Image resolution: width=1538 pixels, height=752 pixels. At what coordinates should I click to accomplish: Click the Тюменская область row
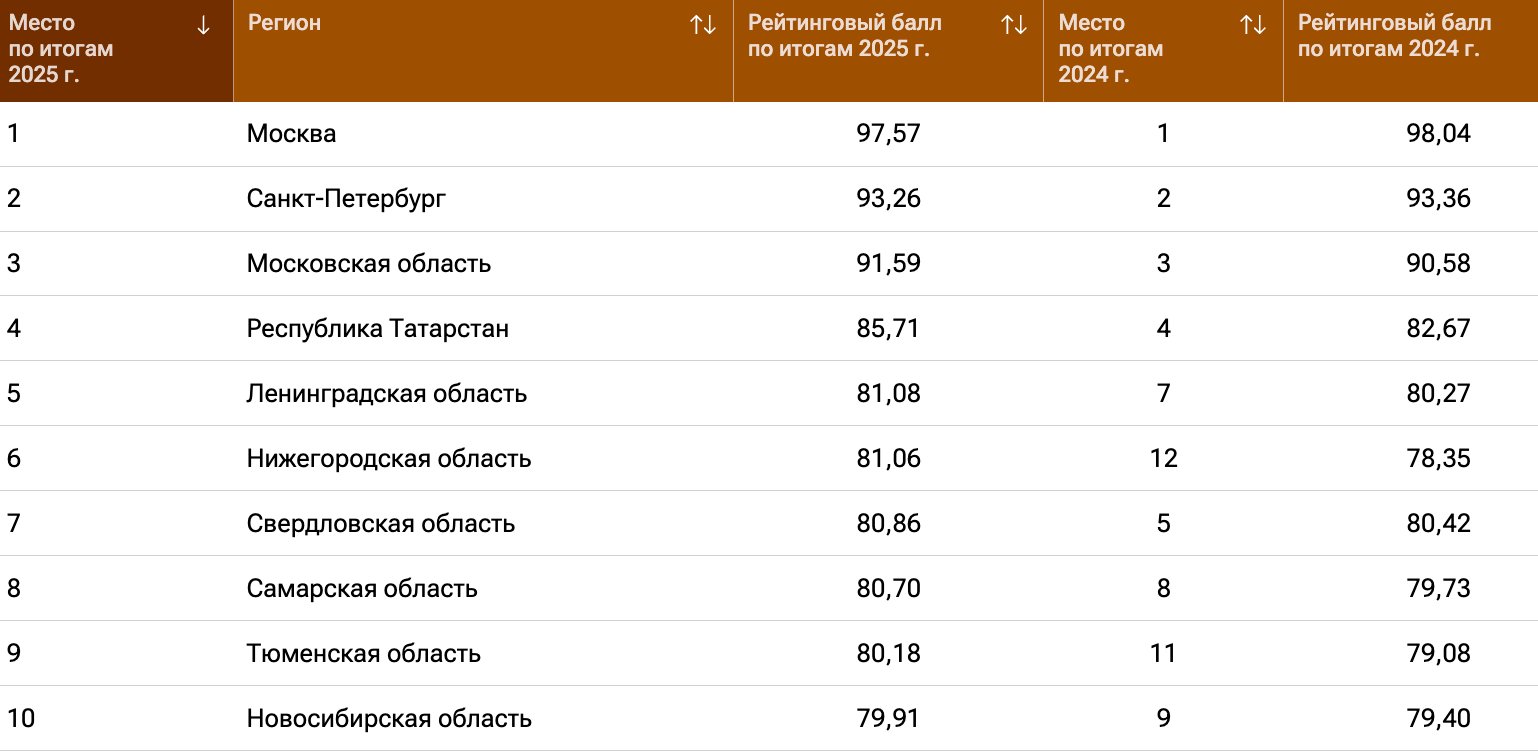coord(769,654)
